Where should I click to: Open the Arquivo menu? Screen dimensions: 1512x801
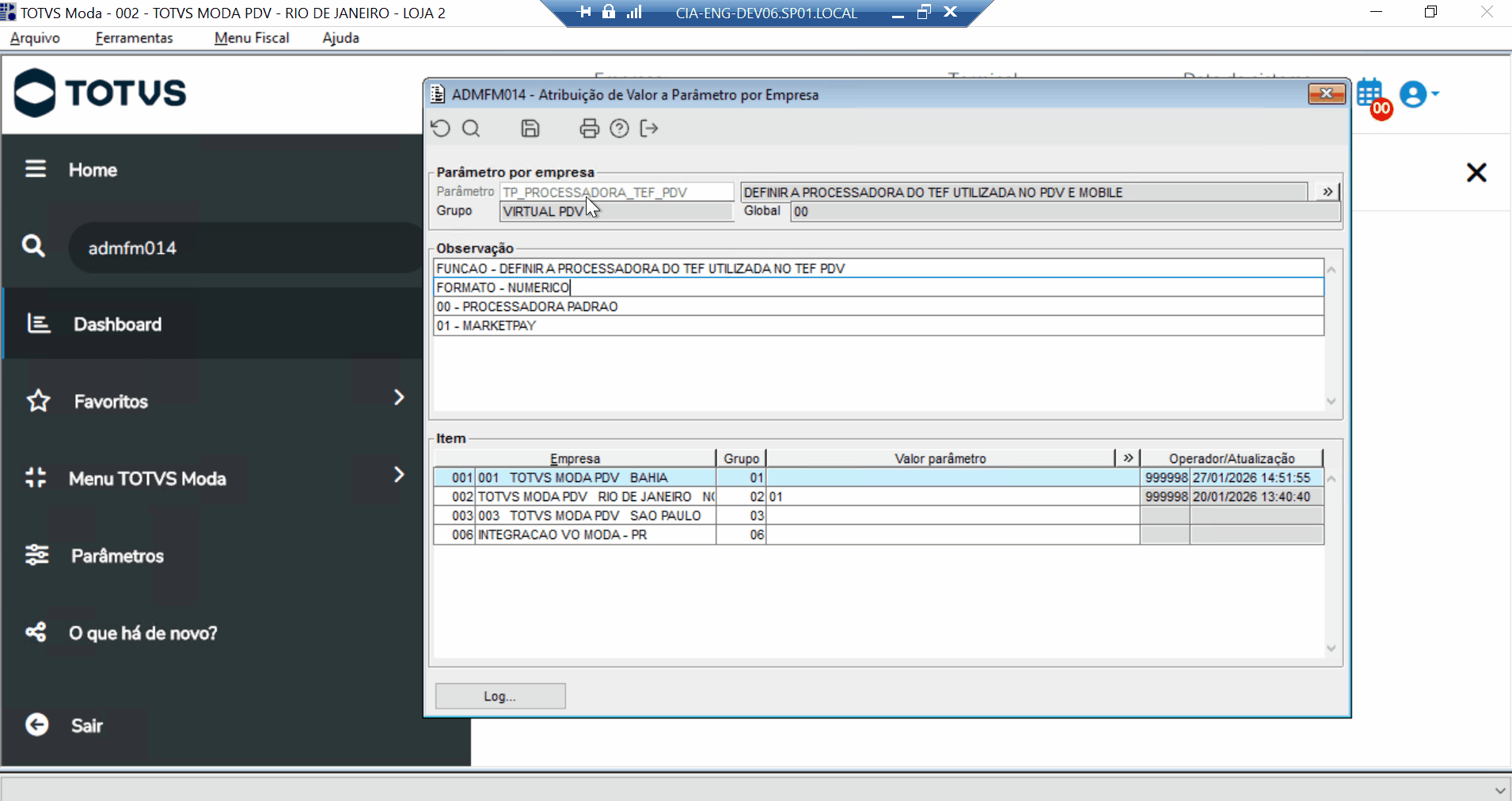click(x=35, y=38)
